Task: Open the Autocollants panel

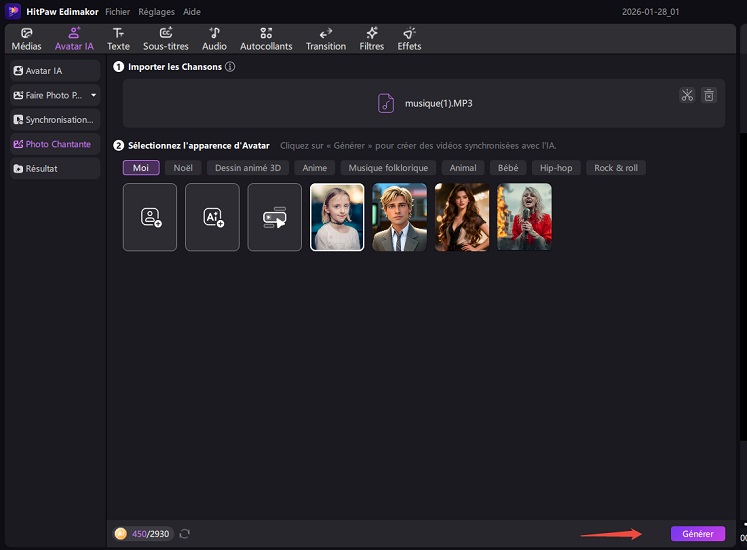Action: click(265, 39)
